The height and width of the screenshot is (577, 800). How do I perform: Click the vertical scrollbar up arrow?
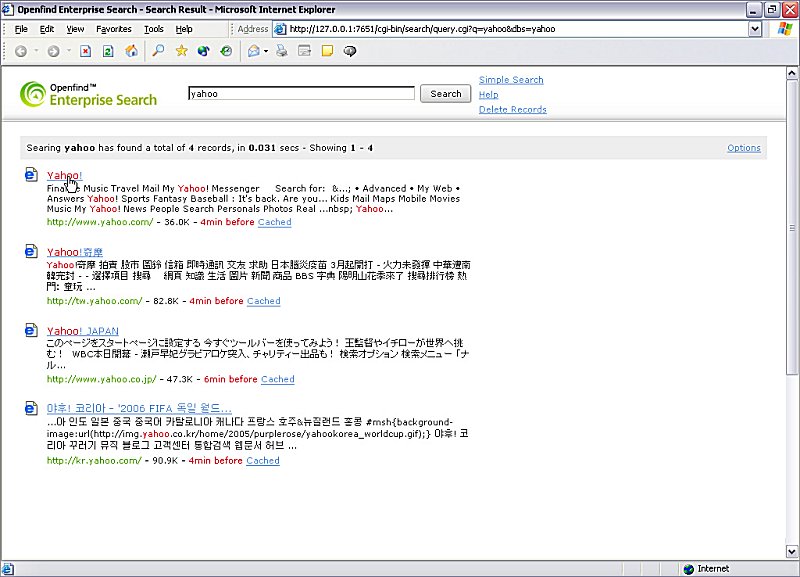coord(792,73)
